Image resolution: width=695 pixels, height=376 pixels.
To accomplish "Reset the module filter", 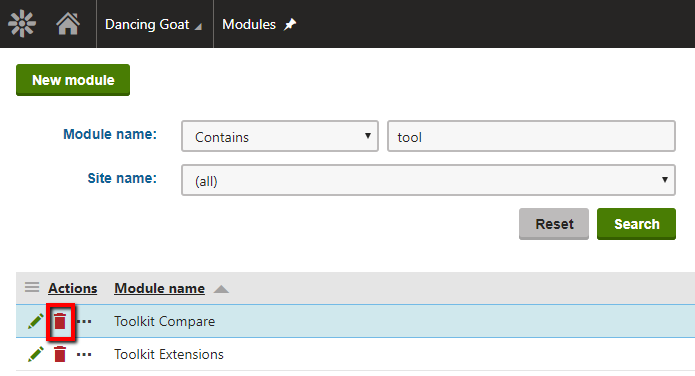I will pos(554,224).
